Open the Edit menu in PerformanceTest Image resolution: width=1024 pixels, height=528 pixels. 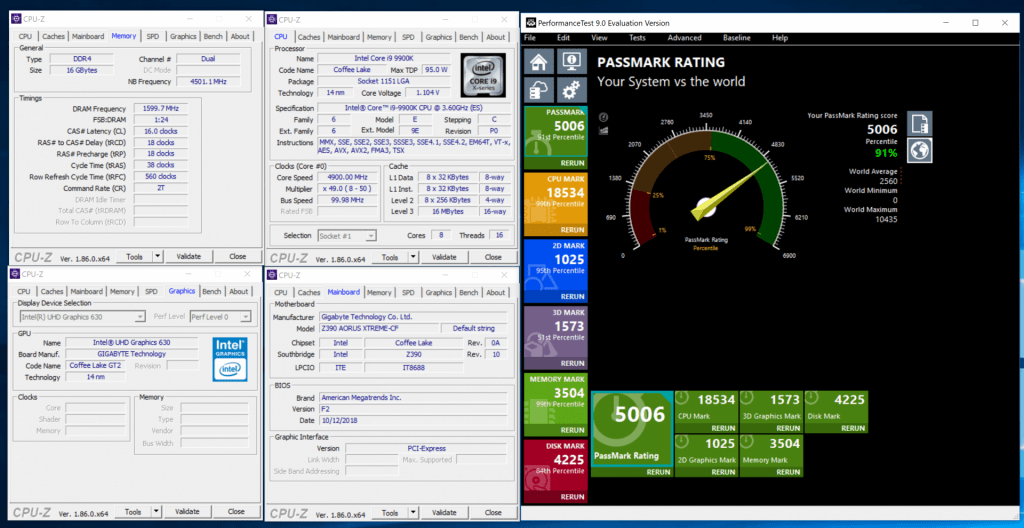[x=564, y=38]
